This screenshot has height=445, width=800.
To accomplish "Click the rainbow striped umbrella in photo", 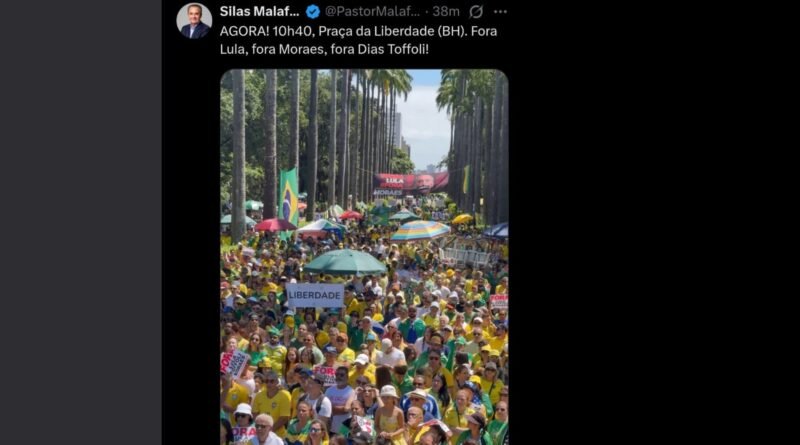I will (420, 230).
